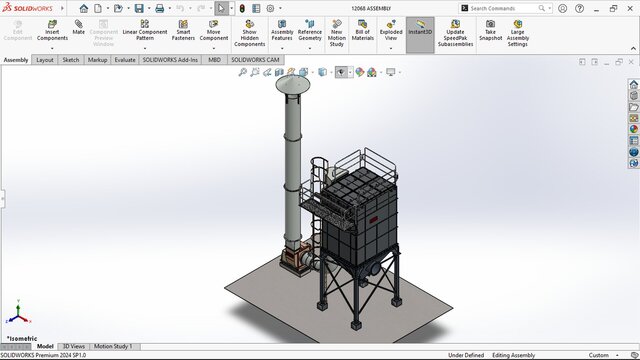Expand the Insert Components dropdown arrow

[x=52, y=49]
